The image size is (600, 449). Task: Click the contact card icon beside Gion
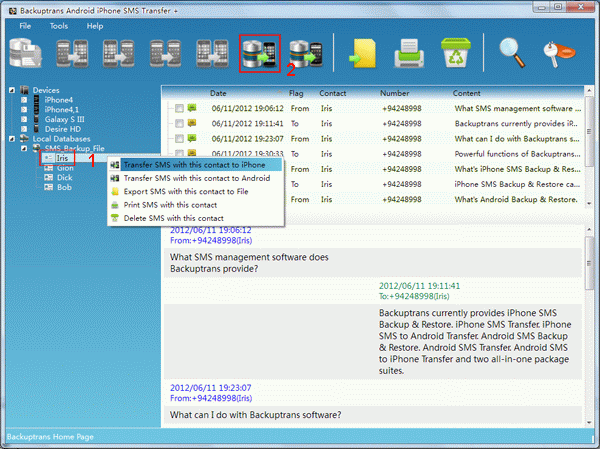point(48,168)
